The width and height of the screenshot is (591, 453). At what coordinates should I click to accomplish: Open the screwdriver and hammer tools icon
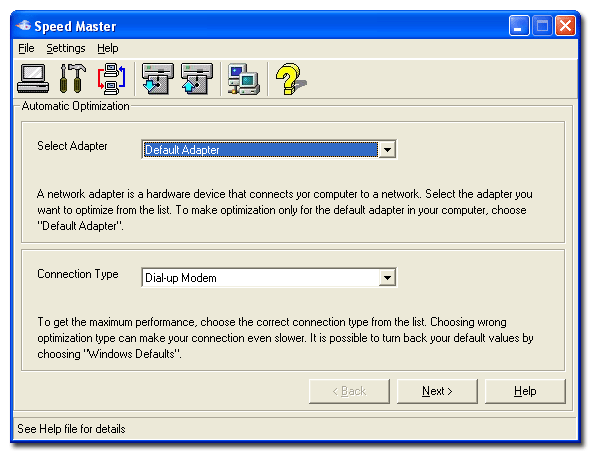(73, 78)
